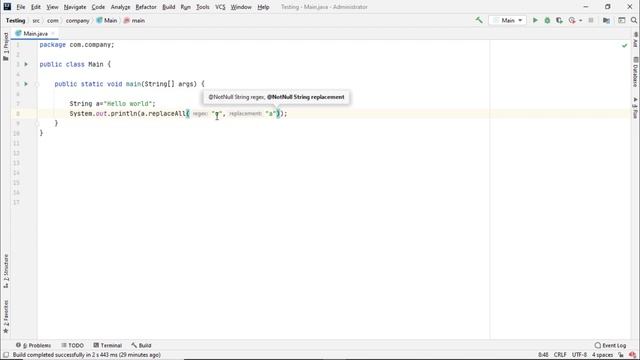Open the Build tool window tab
640x360 pixels.
coord(141,345)
